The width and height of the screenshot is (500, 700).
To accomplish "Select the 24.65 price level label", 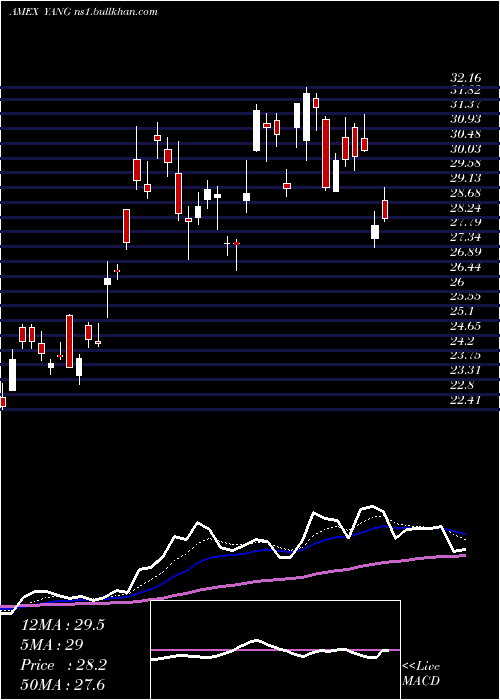I will coord(466,326).
